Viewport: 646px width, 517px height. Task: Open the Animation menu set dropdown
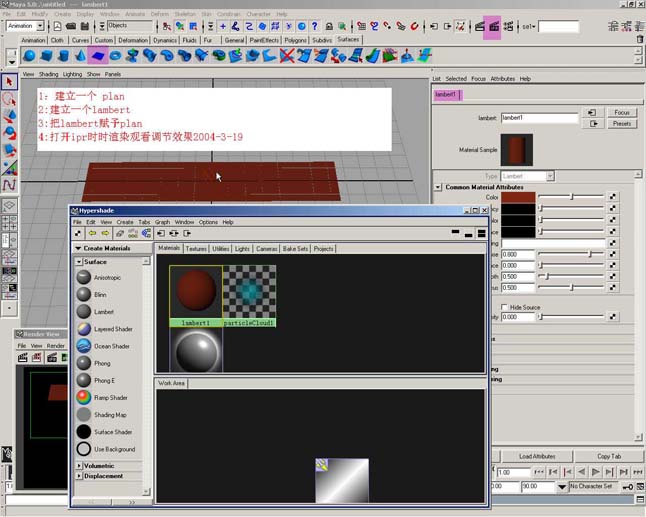click(40, 26)
